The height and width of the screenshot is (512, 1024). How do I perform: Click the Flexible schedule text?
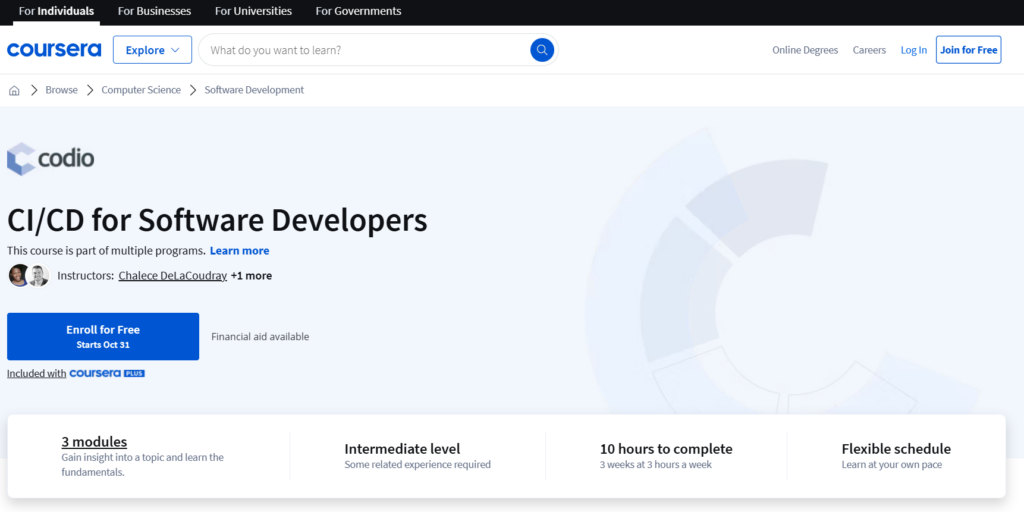click(896, 449)
